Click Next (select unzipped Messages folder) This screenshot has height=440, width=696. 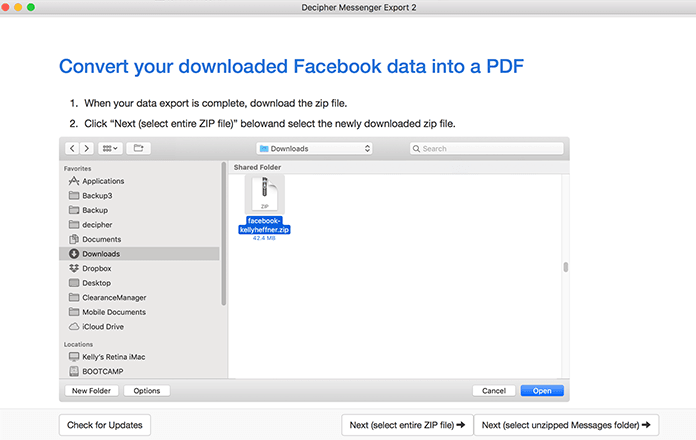coord(566,425)
